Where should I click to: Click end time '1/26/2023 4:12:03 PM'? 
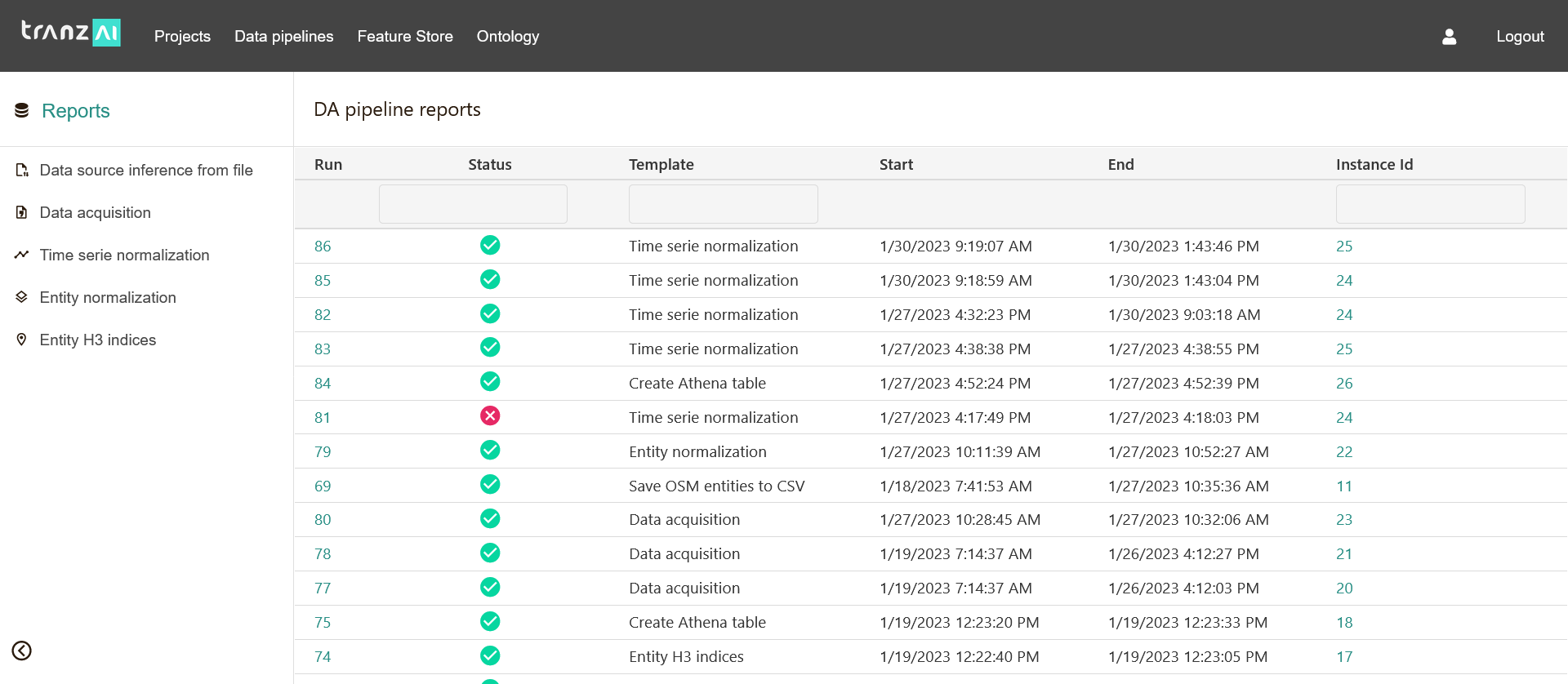[1183, 589]
